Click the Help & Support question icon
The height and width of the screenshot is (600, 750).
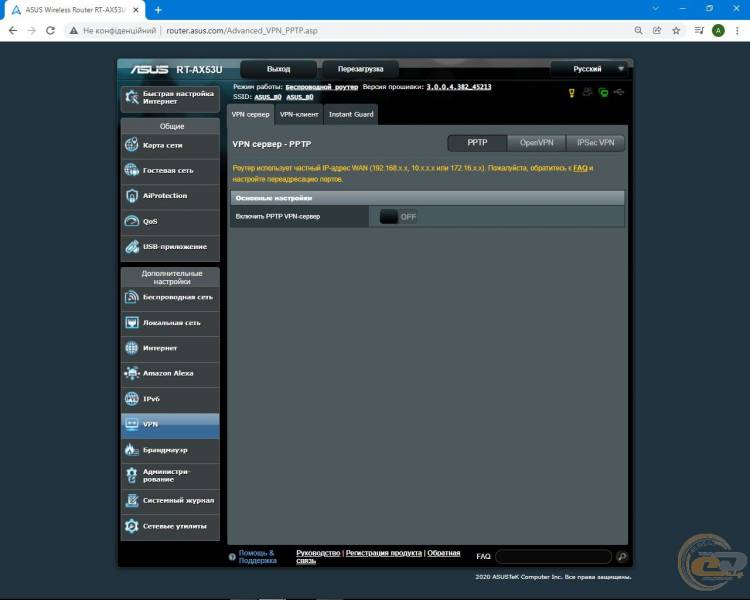[x=232, y=557]
